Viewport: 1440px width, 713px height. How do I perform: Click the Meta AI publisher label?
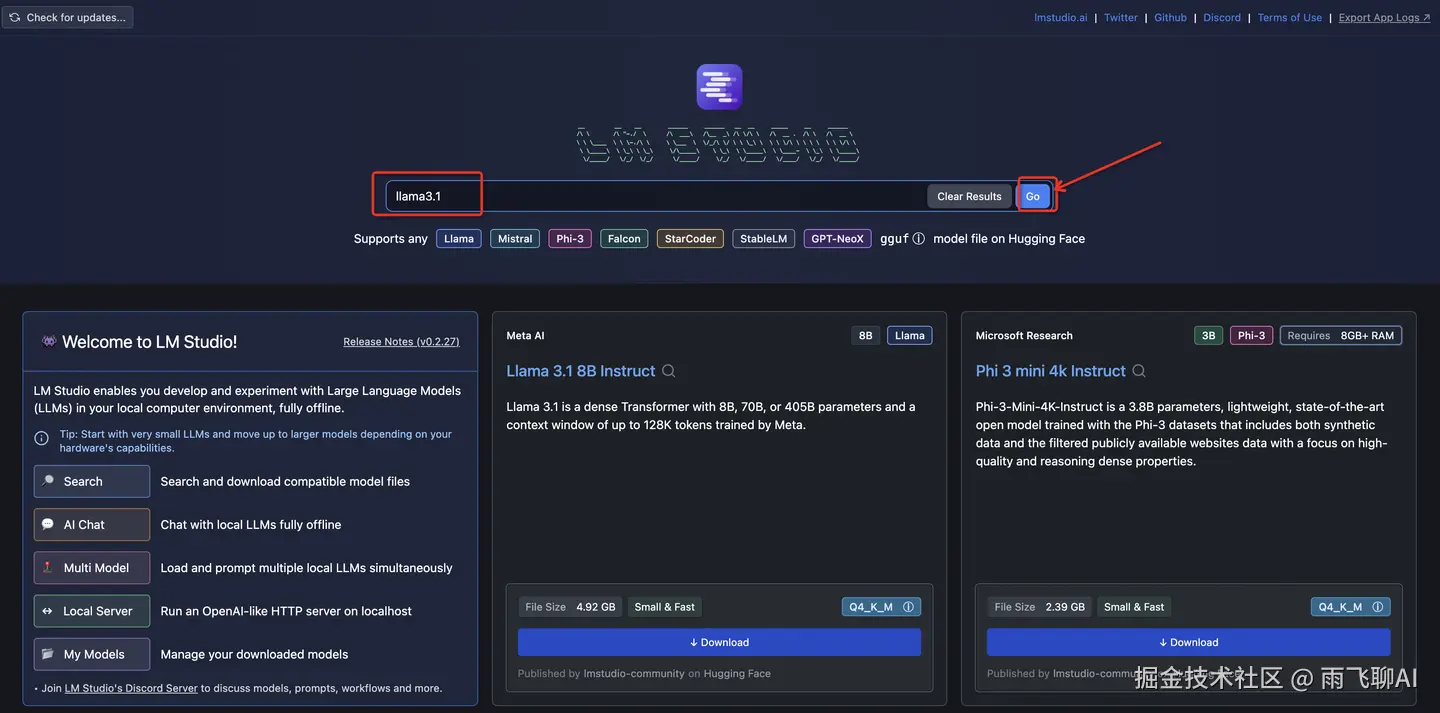(x=525, y=336)
